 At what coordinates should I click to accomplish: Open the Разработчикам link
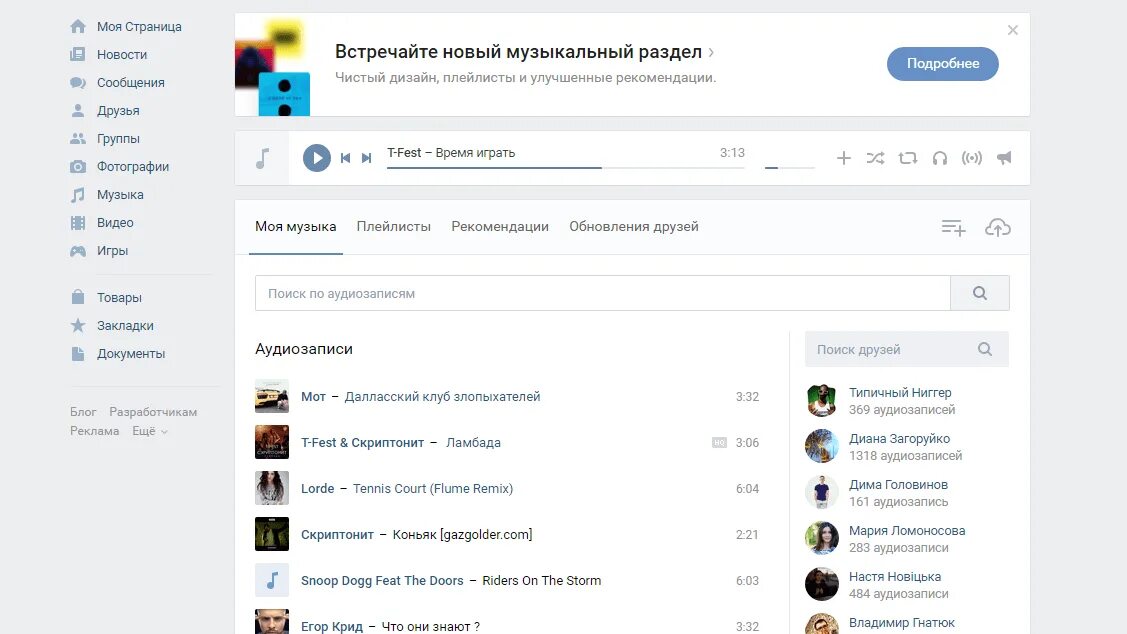point(153,412)
